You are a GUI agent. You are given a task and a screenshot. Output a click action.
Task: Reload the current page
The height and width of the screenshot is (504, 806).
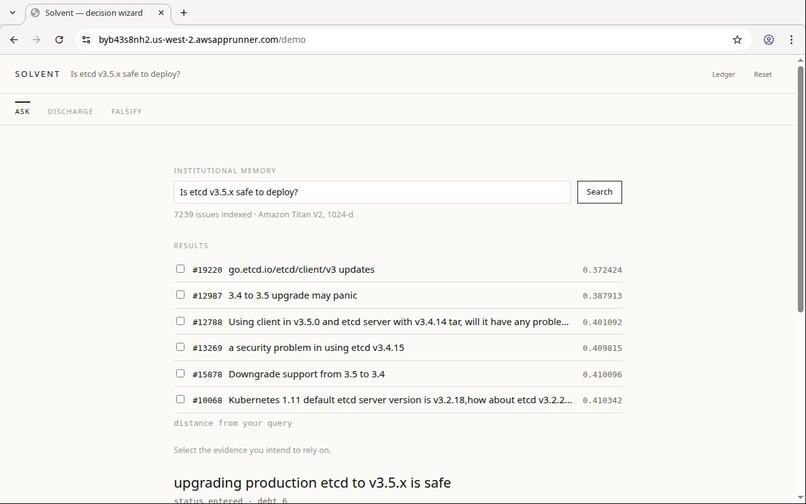click(x=59, y=40)
